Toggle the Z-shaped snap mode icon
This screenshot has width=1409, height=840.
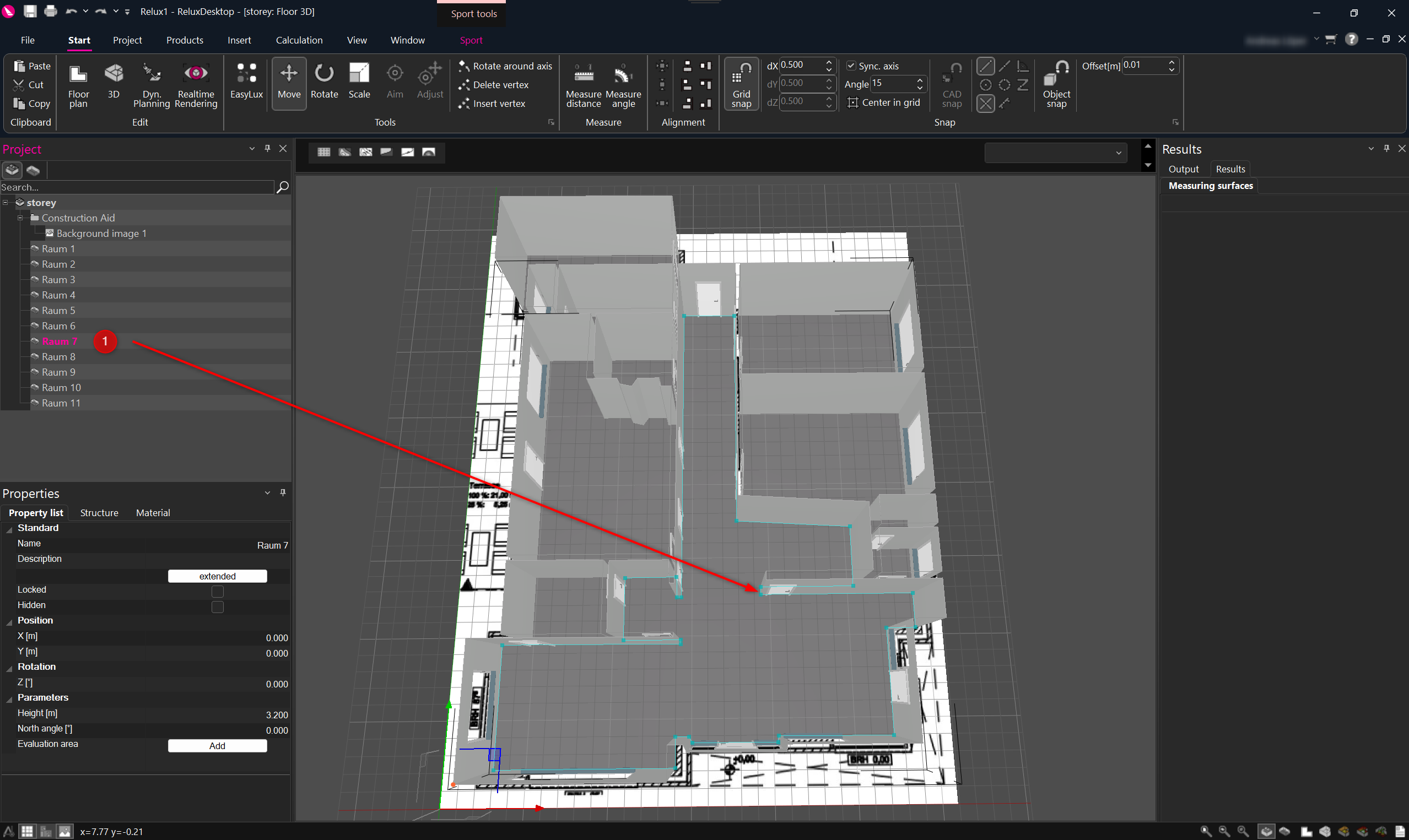pos(1022,85)
